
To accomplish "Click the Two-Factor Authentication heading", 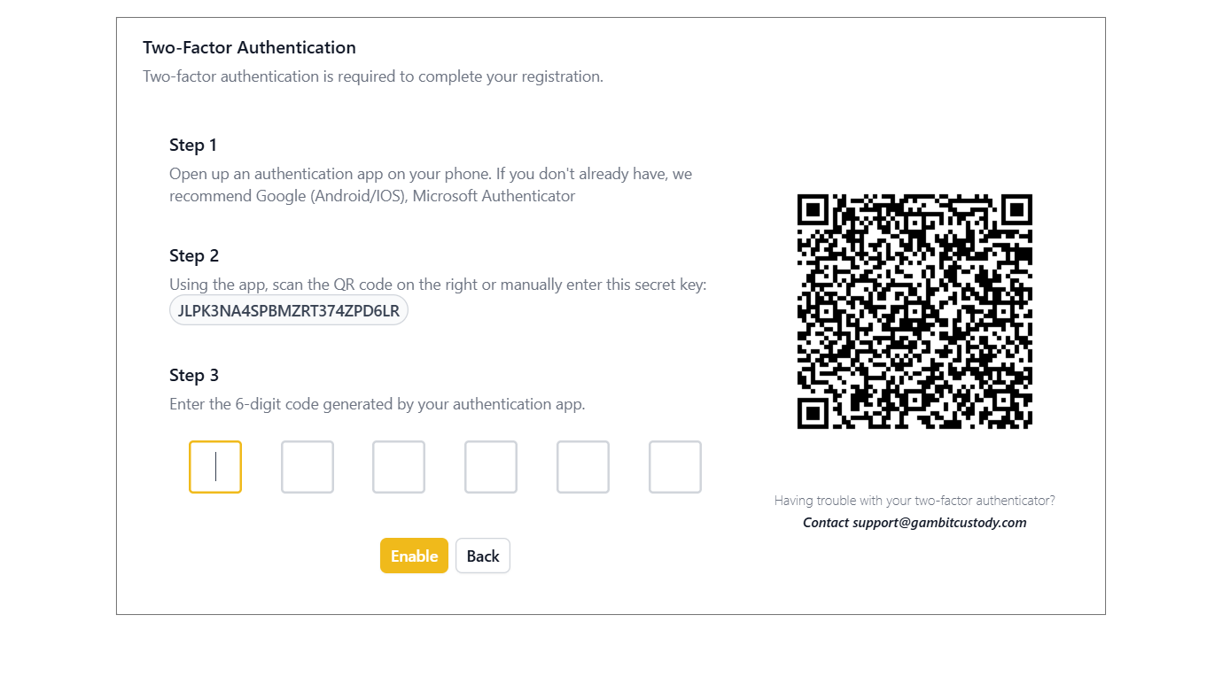I will (249, 47).
